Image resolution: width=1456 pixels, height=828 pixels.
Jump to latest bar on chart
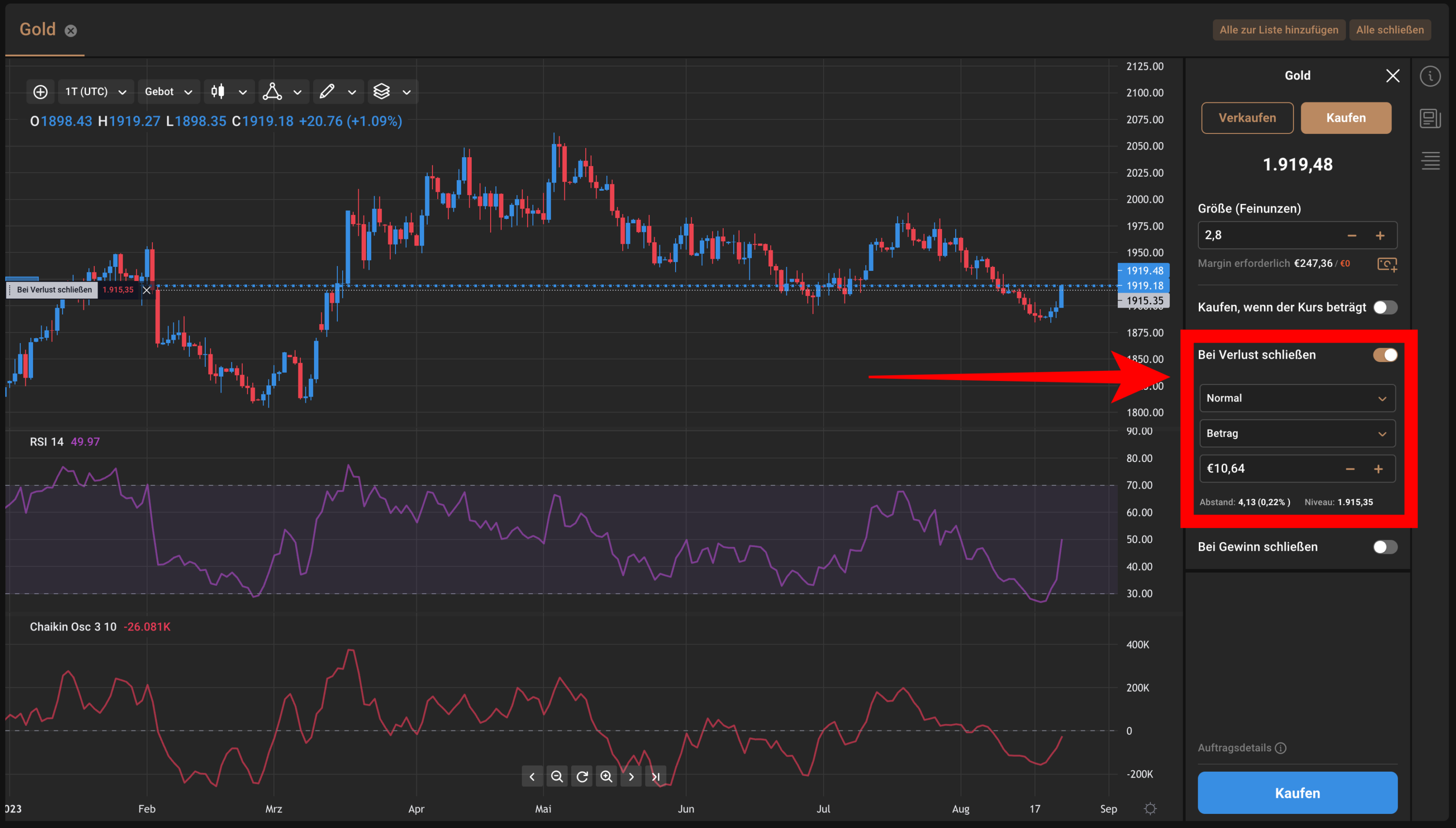click(656, 776)
